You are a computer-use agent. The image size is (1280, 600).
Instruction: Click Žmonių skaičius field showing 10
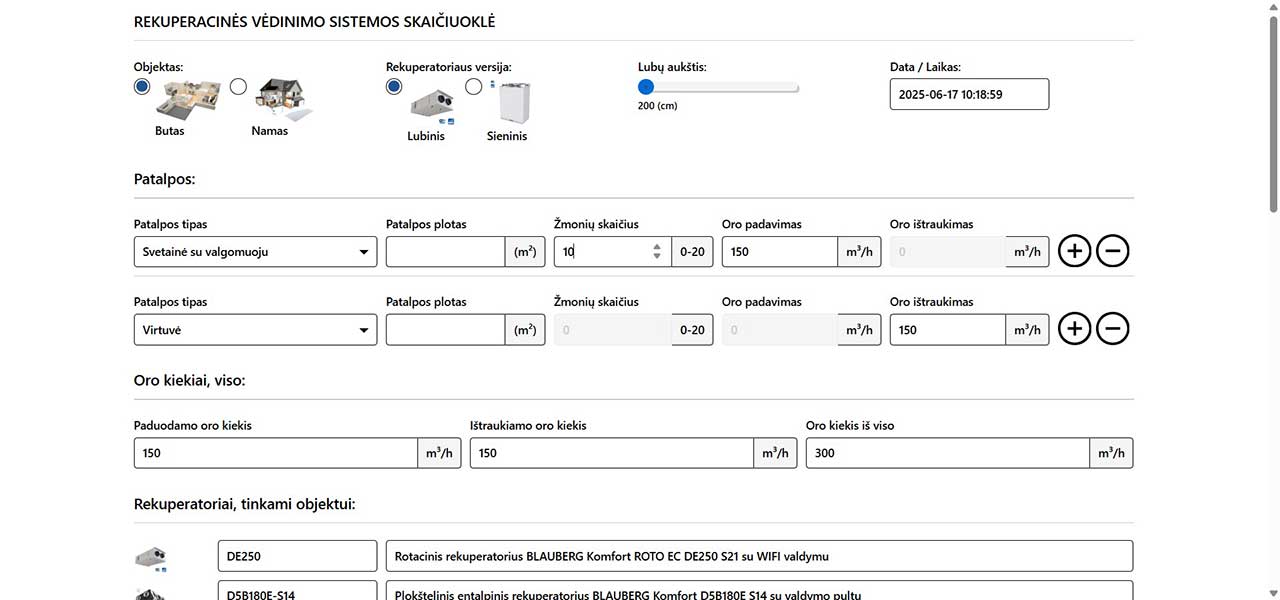pos(612,252)
